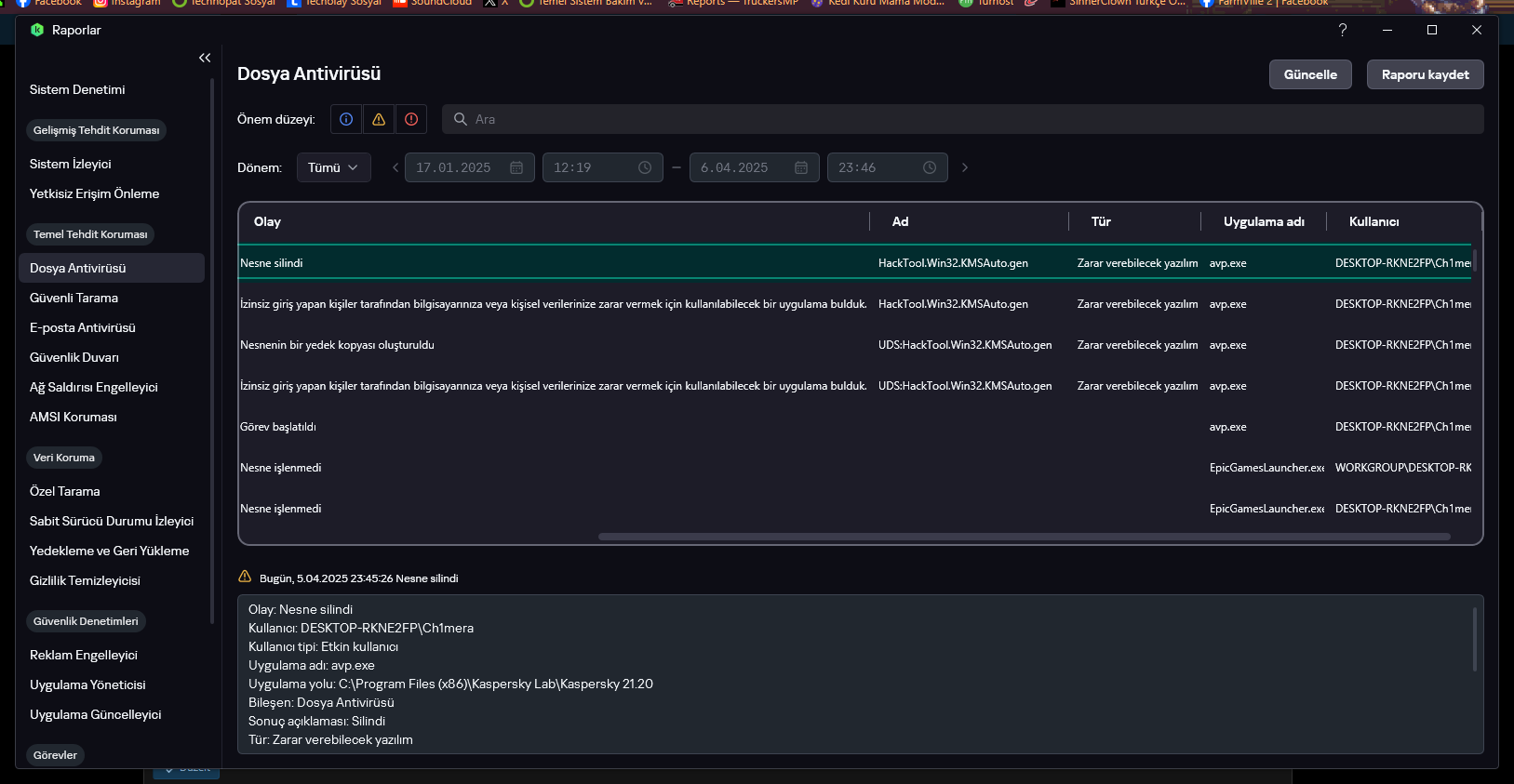Click the horizontal scrollbar of the events table
This screenshot has width=1514, height=784.
pyautogui.click(x=1024, y=537)
